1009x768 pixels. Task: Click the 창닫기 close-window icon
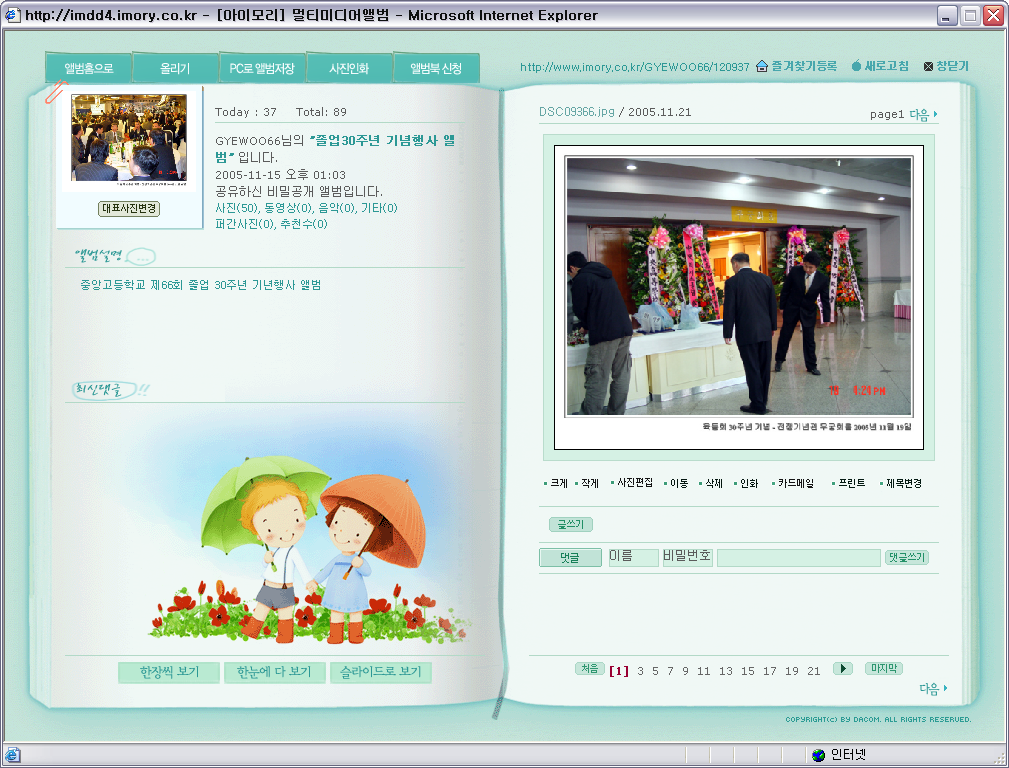pyautogui.click(x=928, y=66)
